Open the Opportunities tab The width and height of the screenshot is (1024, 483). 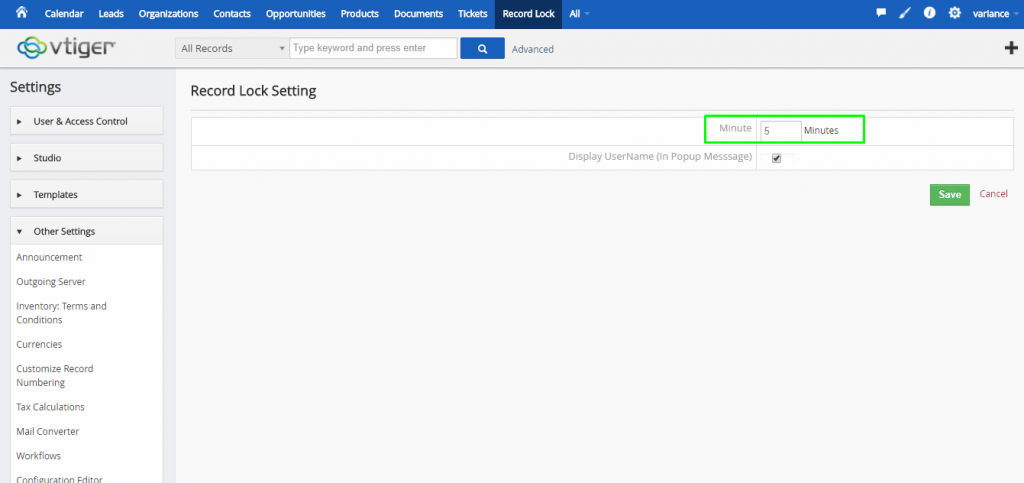click(296, 14)
